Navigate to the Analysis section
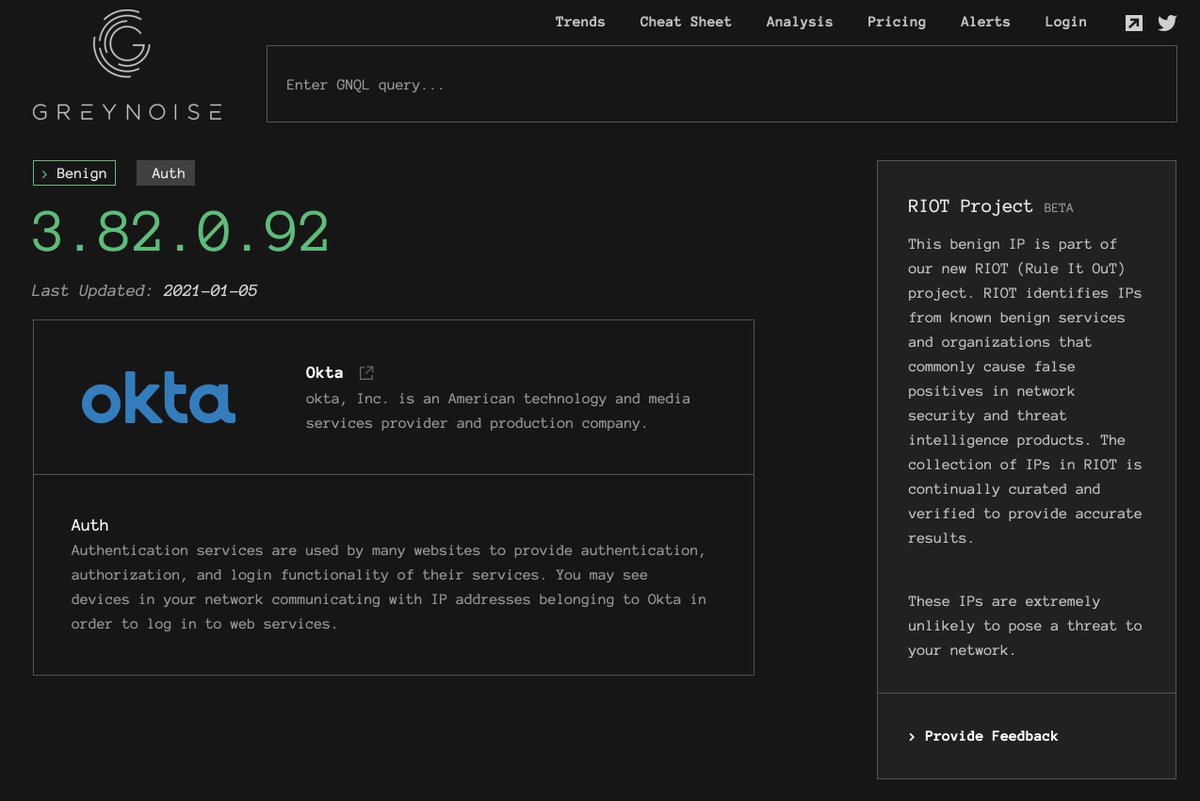Viewport: 1200px width, 801px height. tap(799, 21)
